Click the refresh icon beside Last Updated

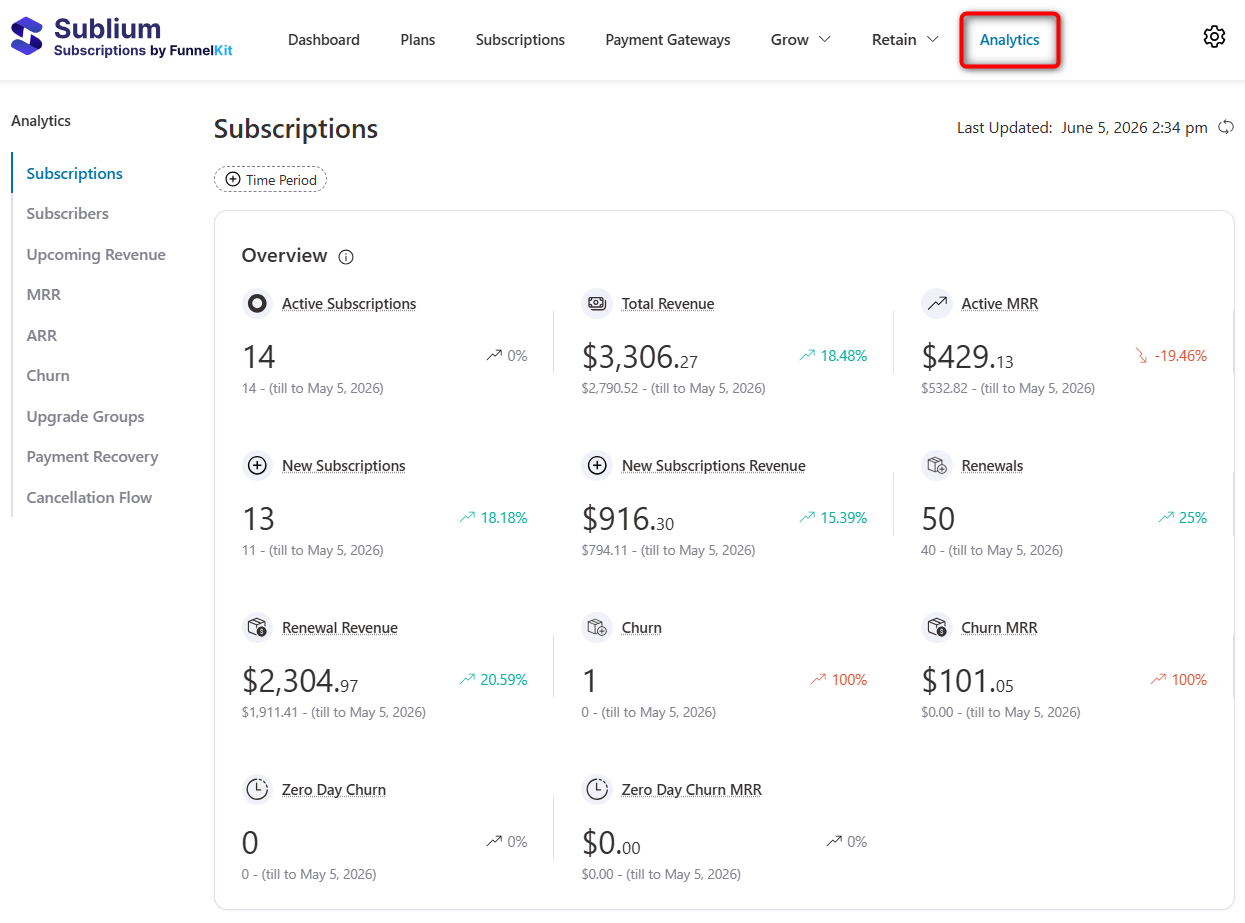point(1226,127)
